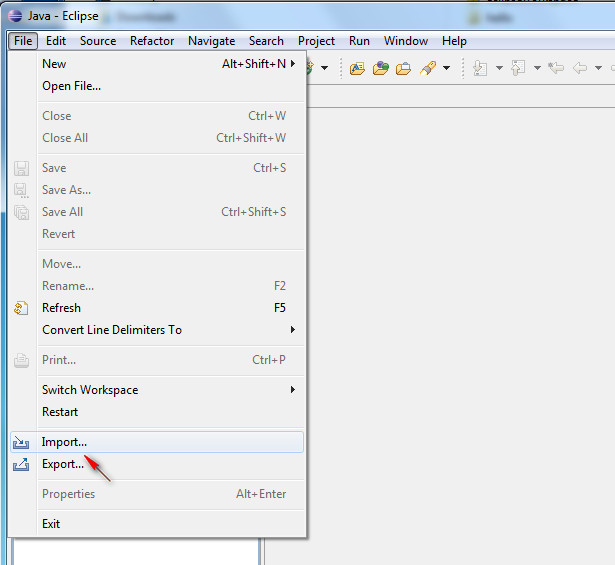Click the Export tray icon in menu
This screenshot has width=615, height=565.
(21, 464)
